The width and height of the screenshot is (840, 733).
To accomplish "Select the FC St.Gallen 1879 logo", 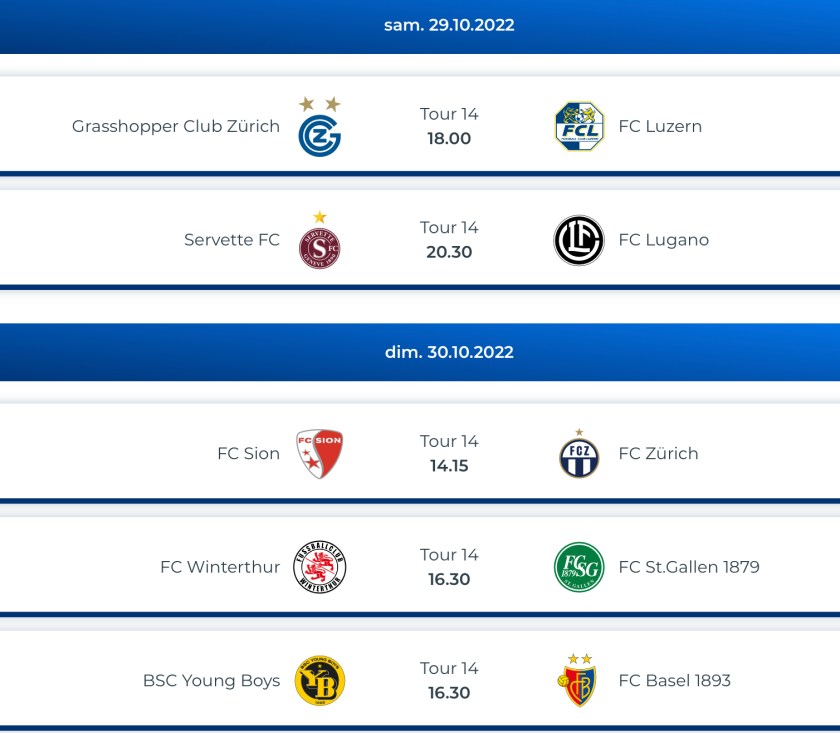I will click(579, 567).
